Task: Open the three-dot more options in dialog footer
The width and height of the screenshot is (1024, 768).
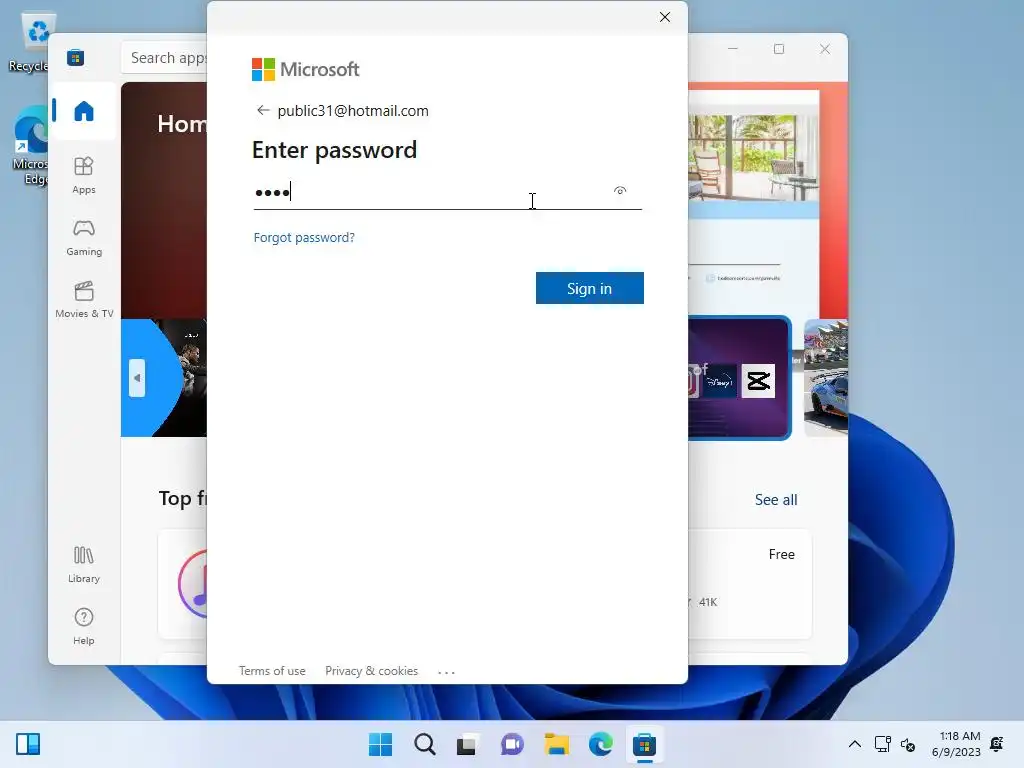Action: (446, 672)
